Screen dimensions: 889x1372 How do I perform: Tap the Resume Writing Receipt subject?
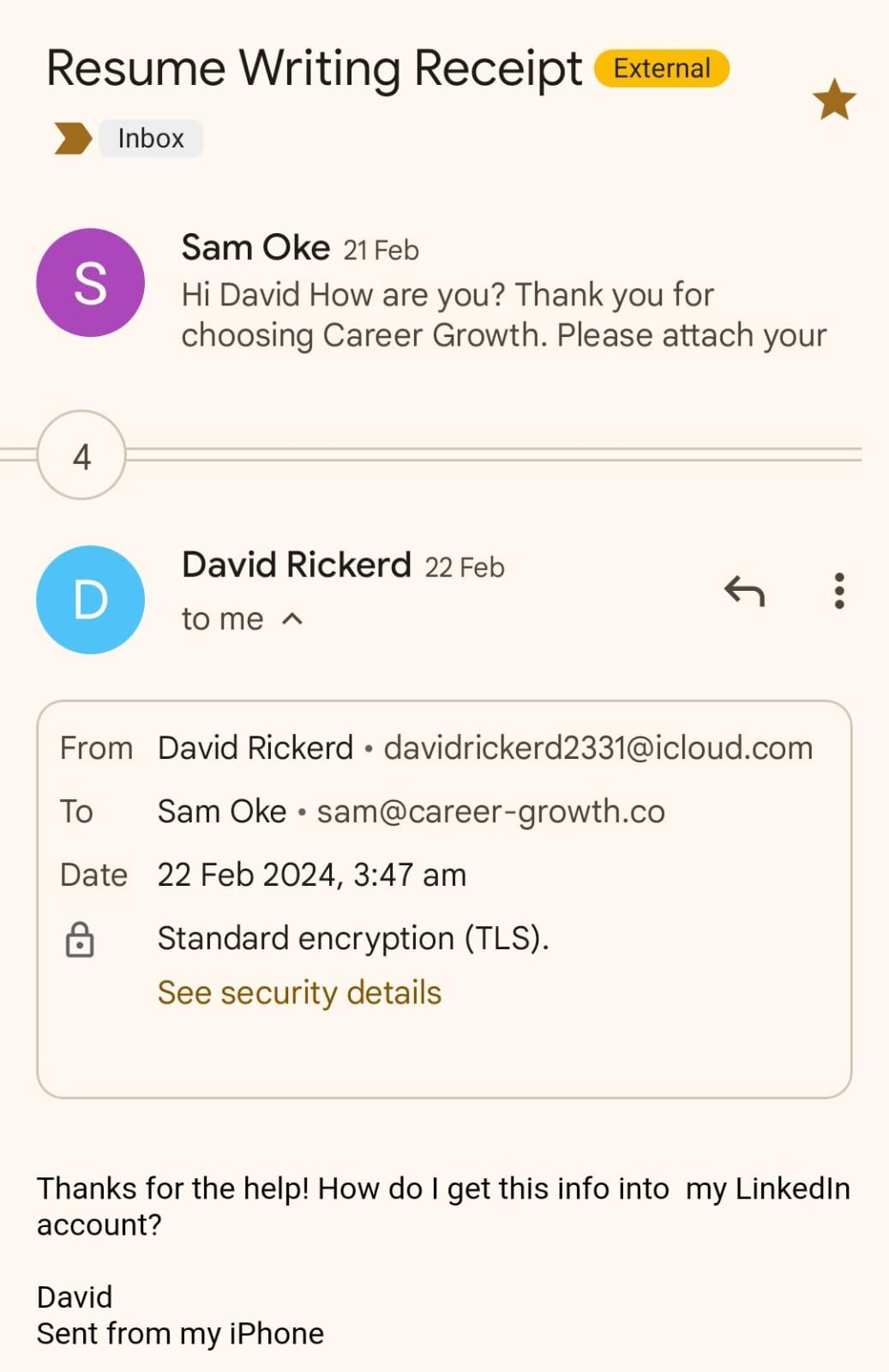[x=314, y=69]
